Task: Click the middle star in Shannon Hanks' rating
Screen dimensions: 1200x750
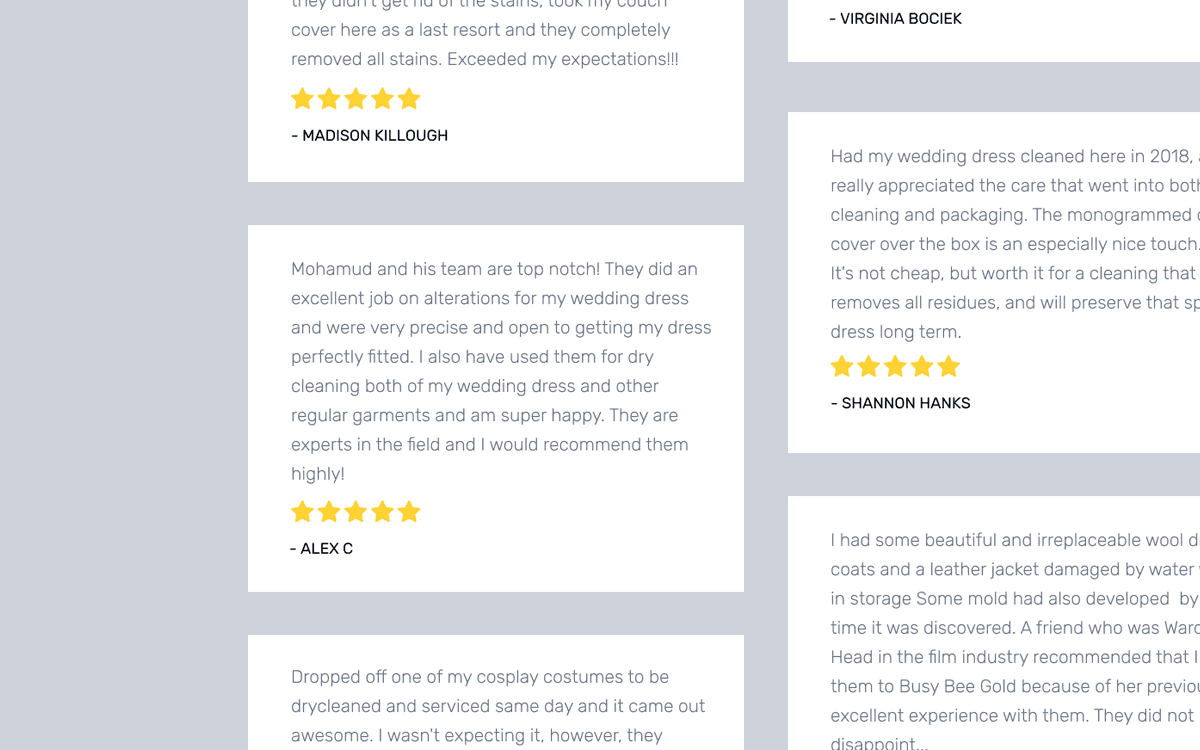Action: coord(895,367)
